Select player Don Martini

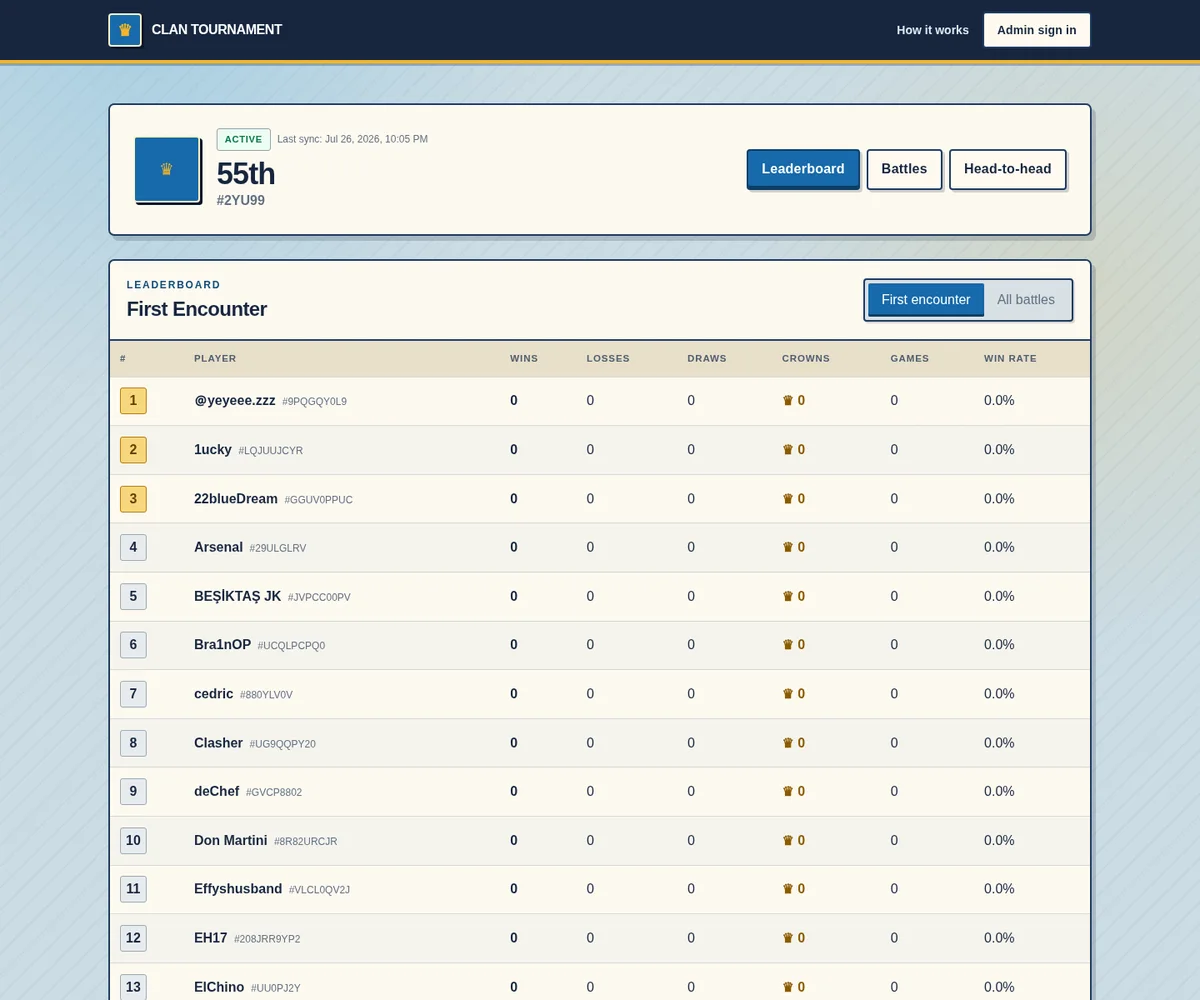click(x=231, y=840)
